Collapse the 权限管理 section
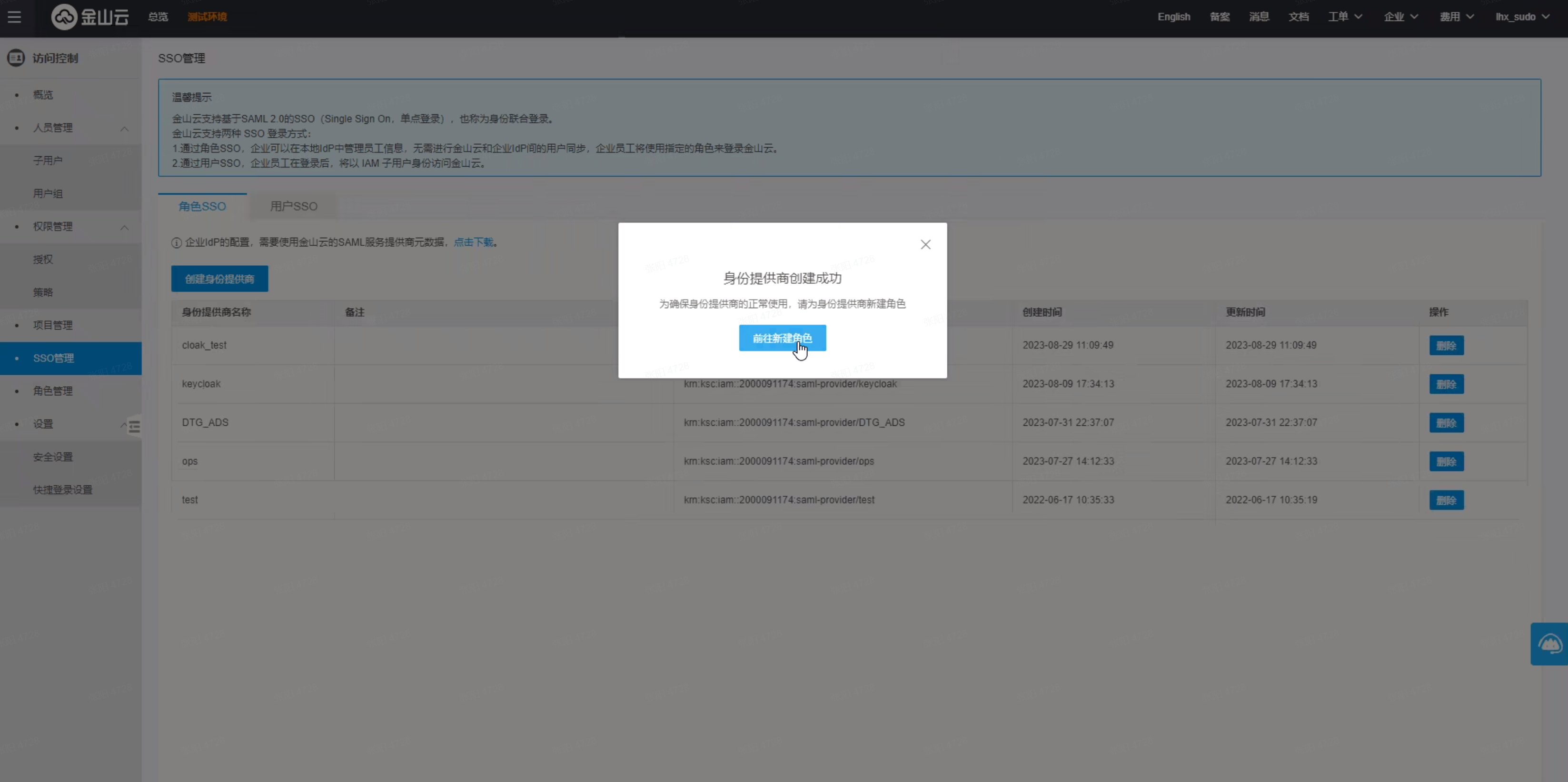Viewport: 1568px width, 782px height. click(x=124, y=227)
